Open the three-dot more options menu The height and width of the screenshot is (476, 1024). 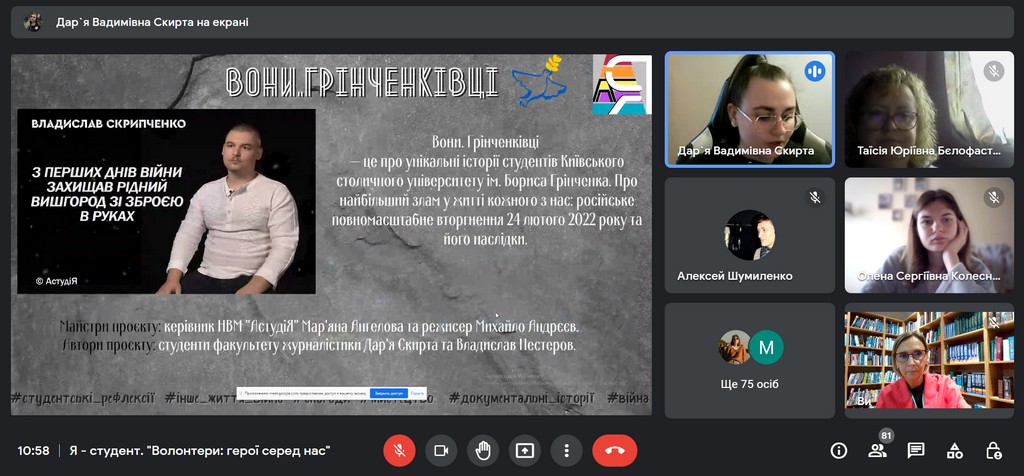click(x=566, y=450)
